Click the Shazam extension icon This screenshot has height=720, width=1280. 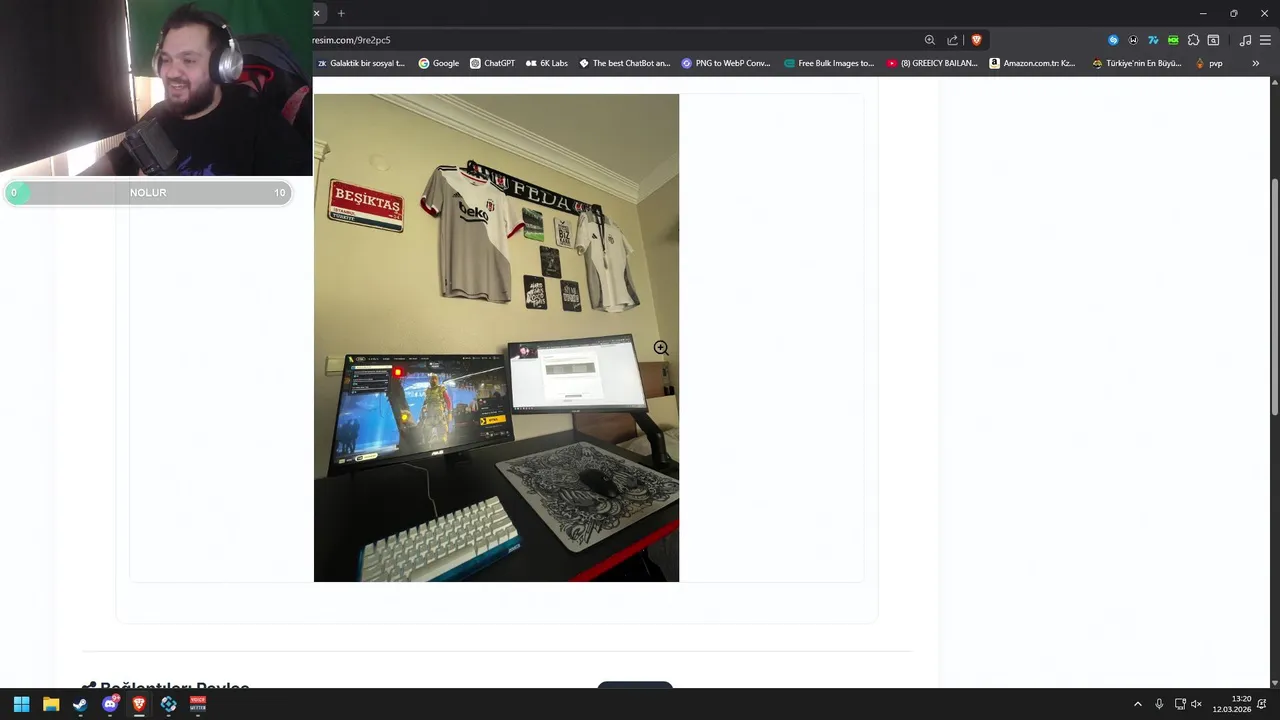point(1113,40)
